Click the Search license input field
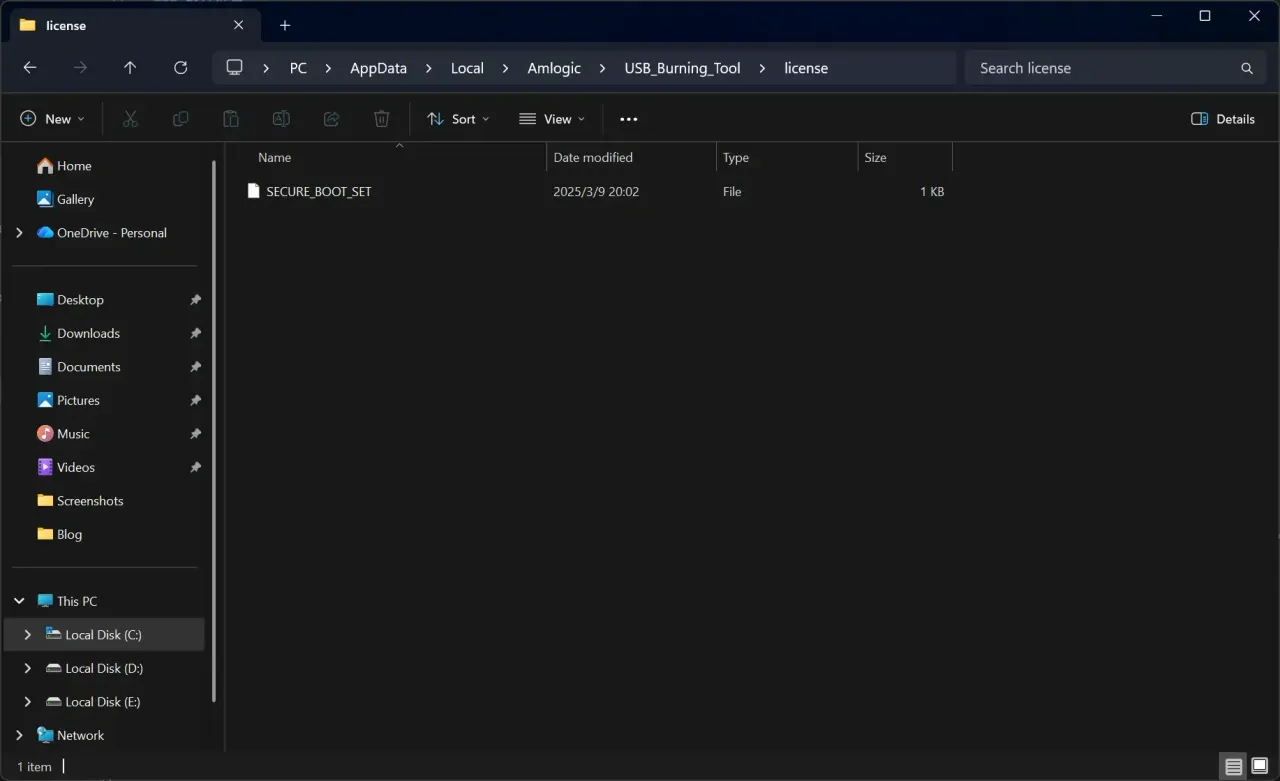Viewport: 1280px width, 781px height. click(x=1114, y=68)
